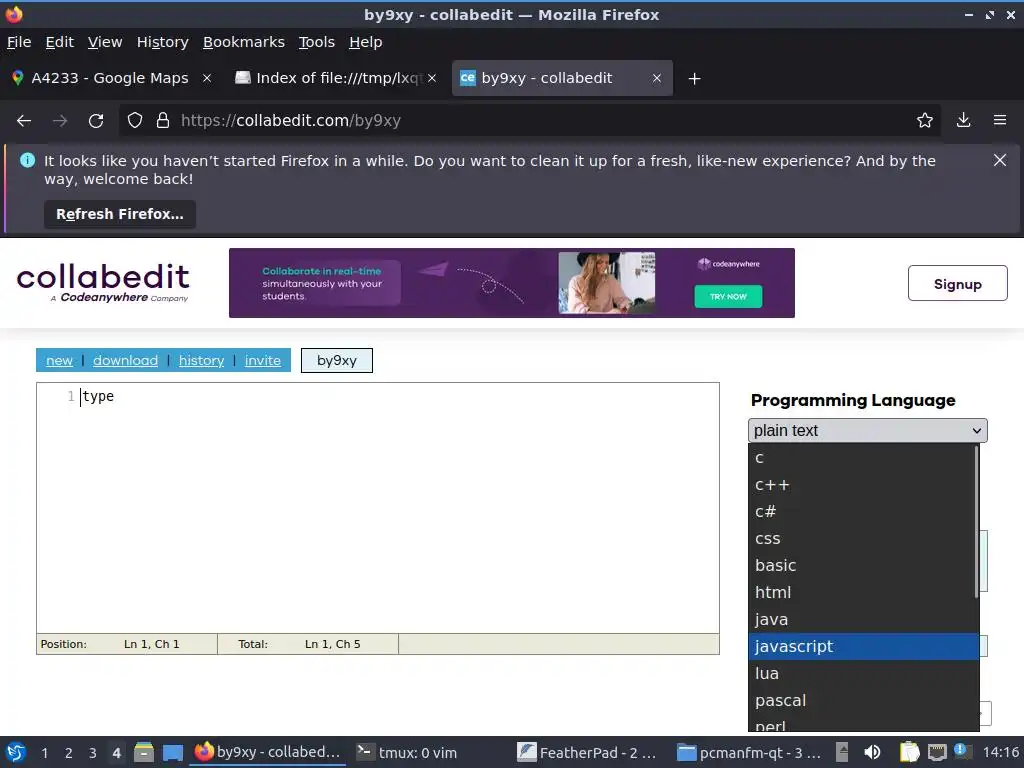Open the Tools menu
This screenshot has width=1024, height=768.
[x=317, y=42]
